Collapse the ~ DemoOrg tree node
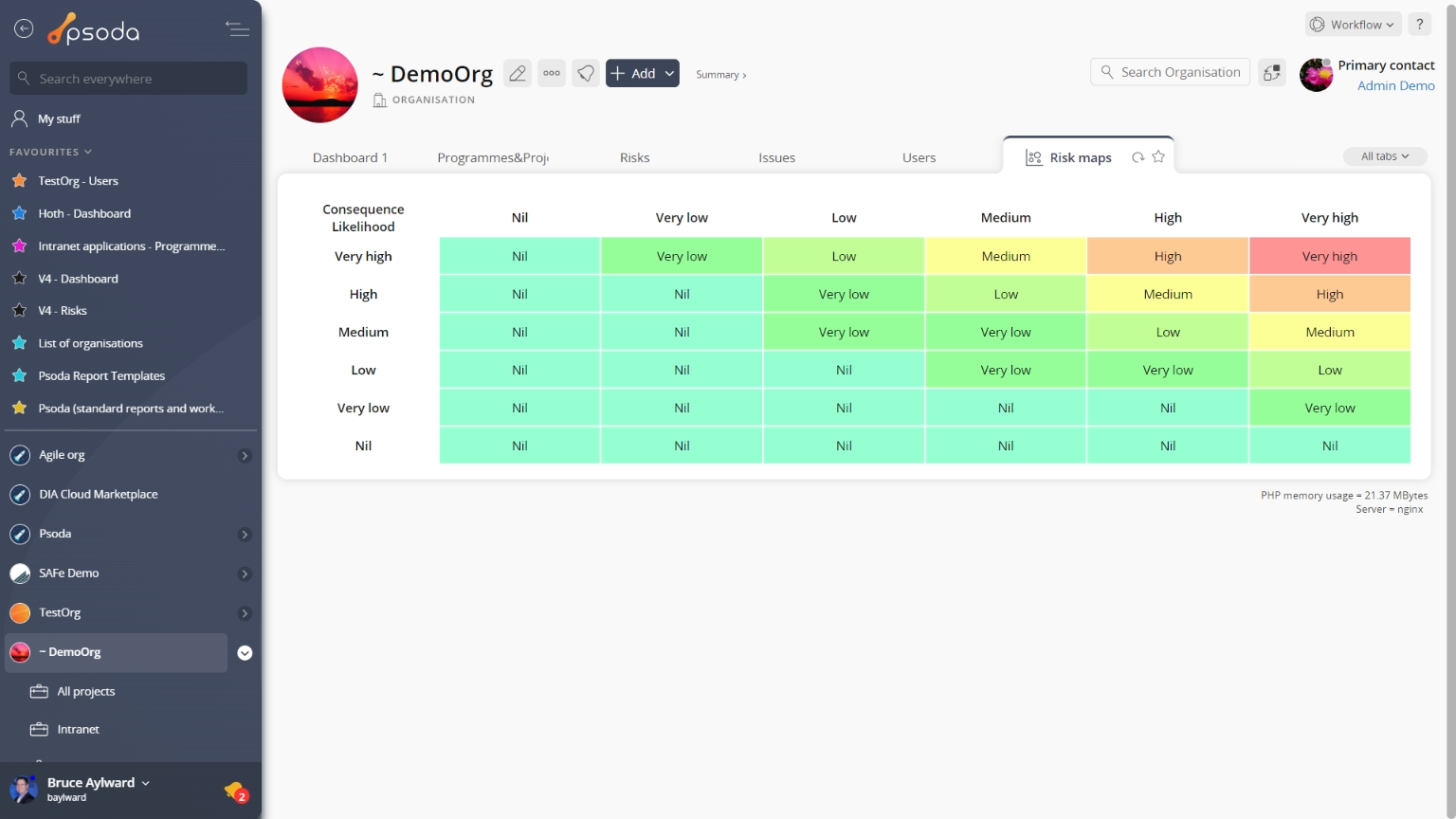 point(245,653)
